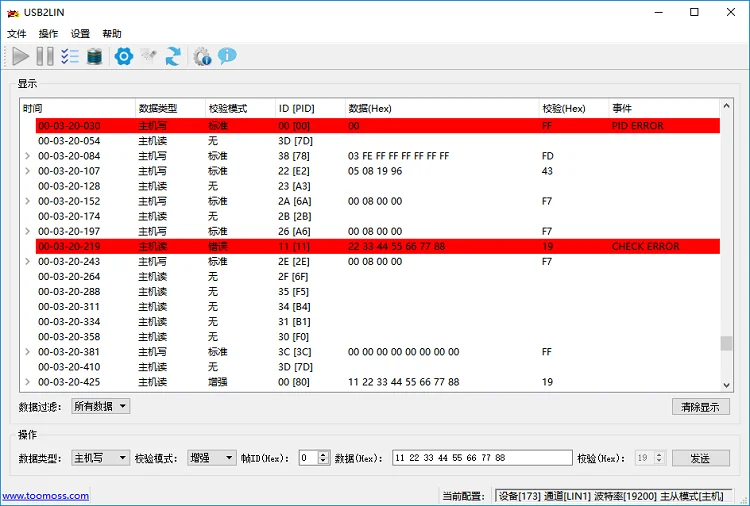Screen dimensions: 750x506
Task: Click checksum cell 43
Action: tap(547, 171)
